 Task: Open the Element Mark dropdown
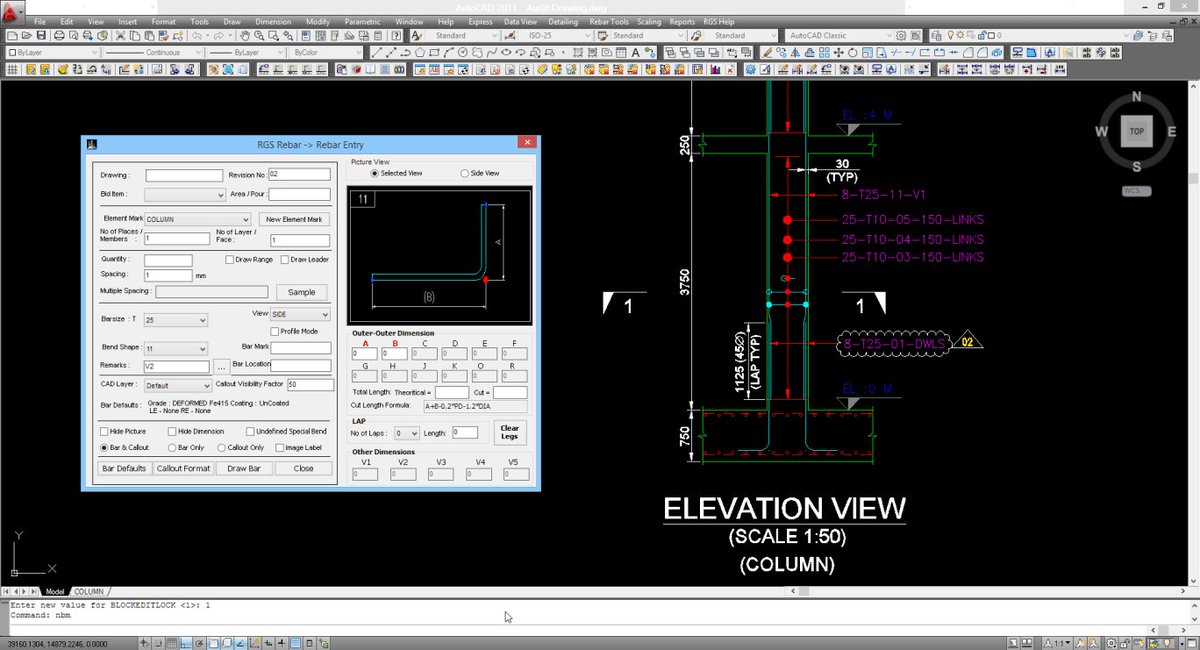tap(245, 219)
